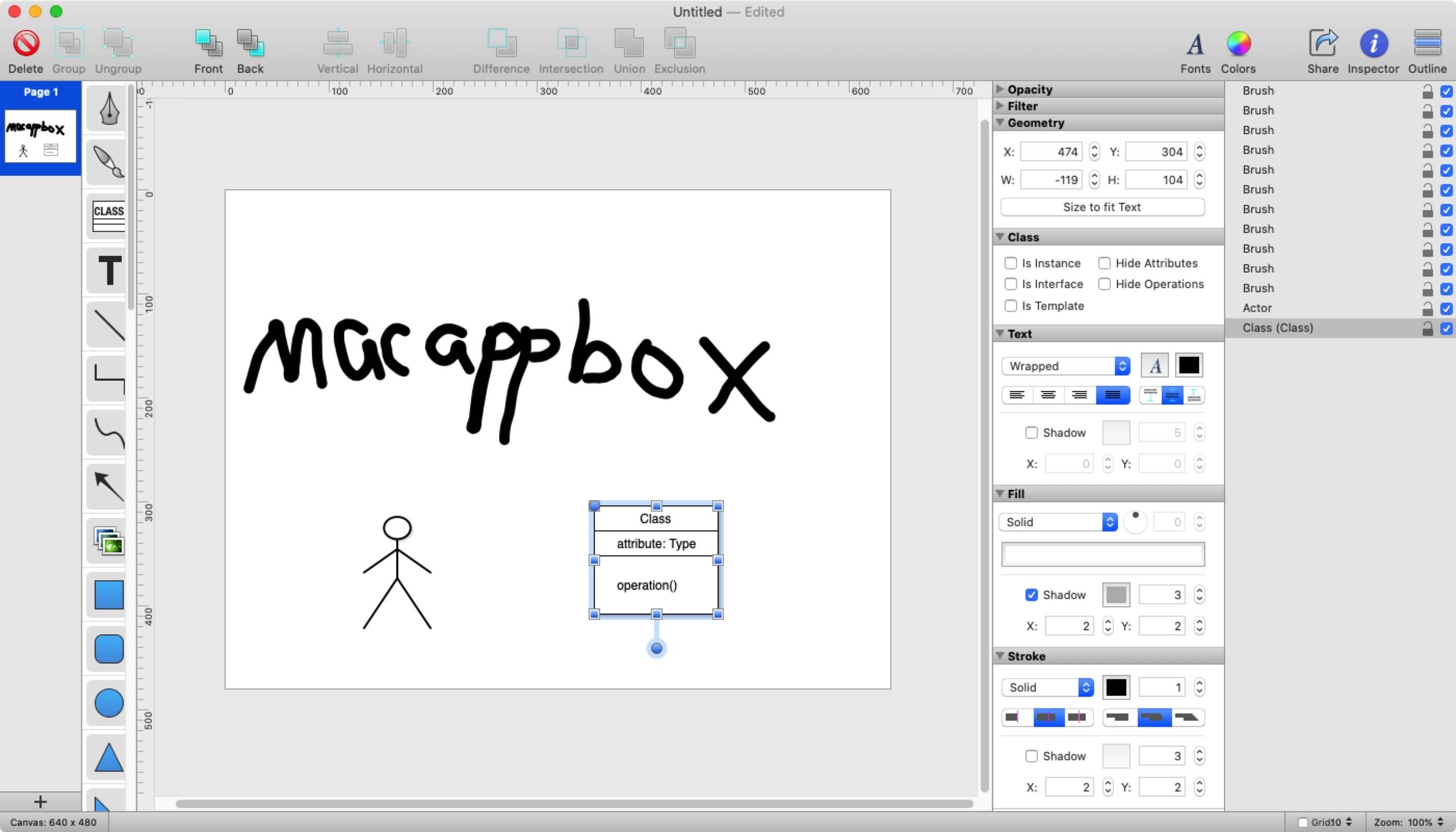The image size is (1456, 832).
Task: Select the Class shape tool
Action: pos(108,216)
